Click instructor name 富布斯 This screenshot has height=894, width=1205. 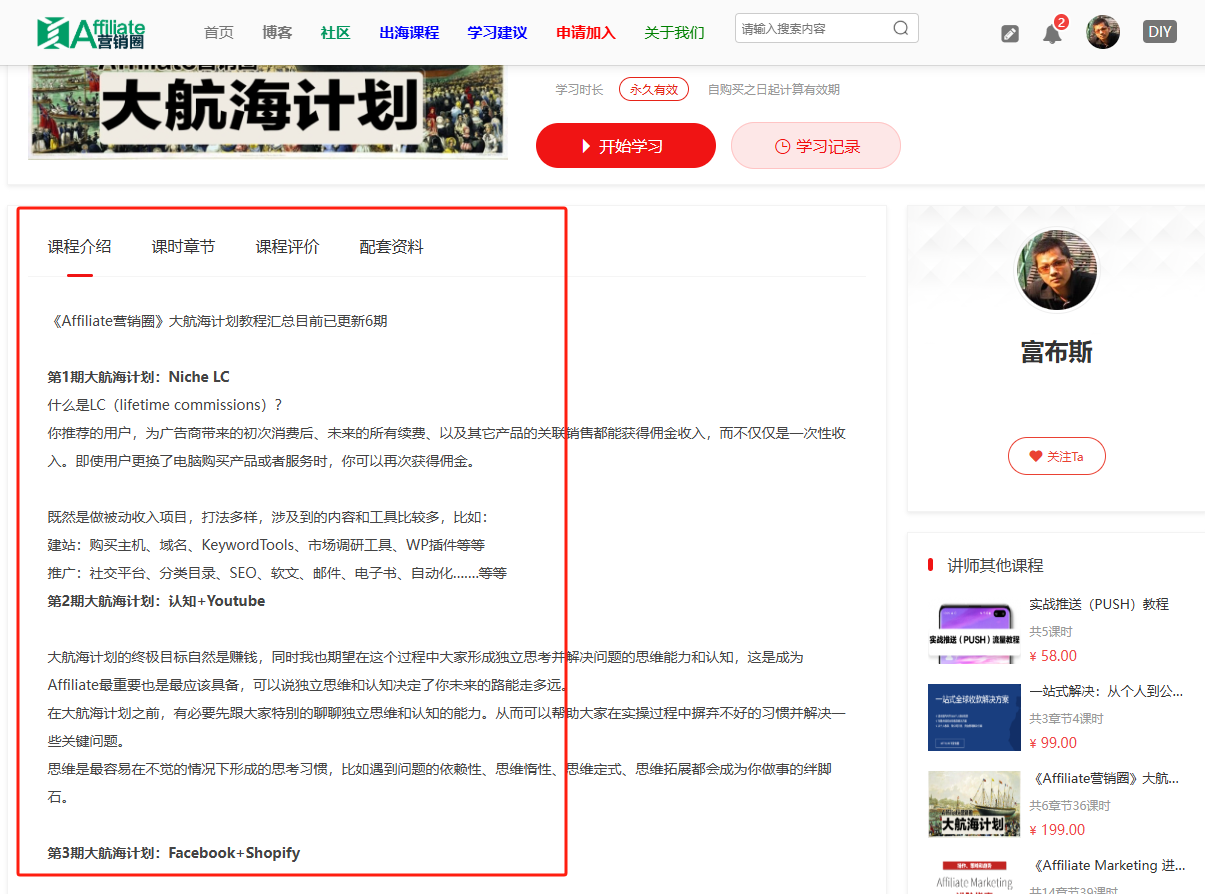(1057, 352)
